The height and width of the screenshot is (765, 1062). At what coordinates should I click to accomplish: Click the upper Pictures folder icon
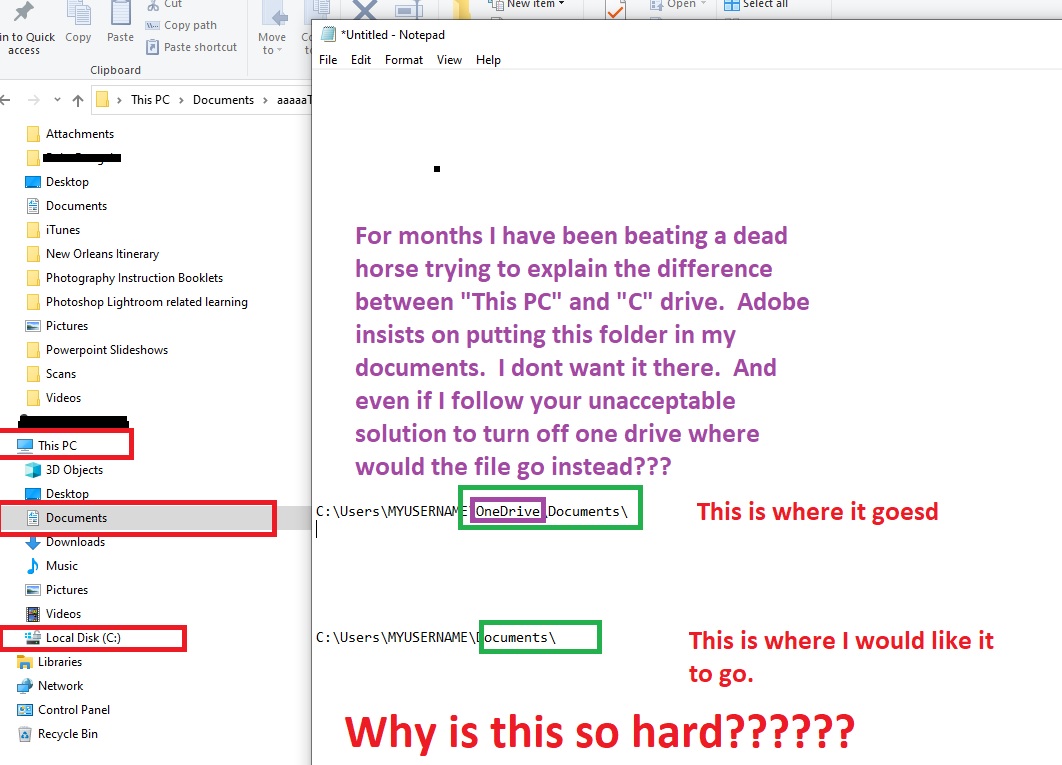pos(33,326)
